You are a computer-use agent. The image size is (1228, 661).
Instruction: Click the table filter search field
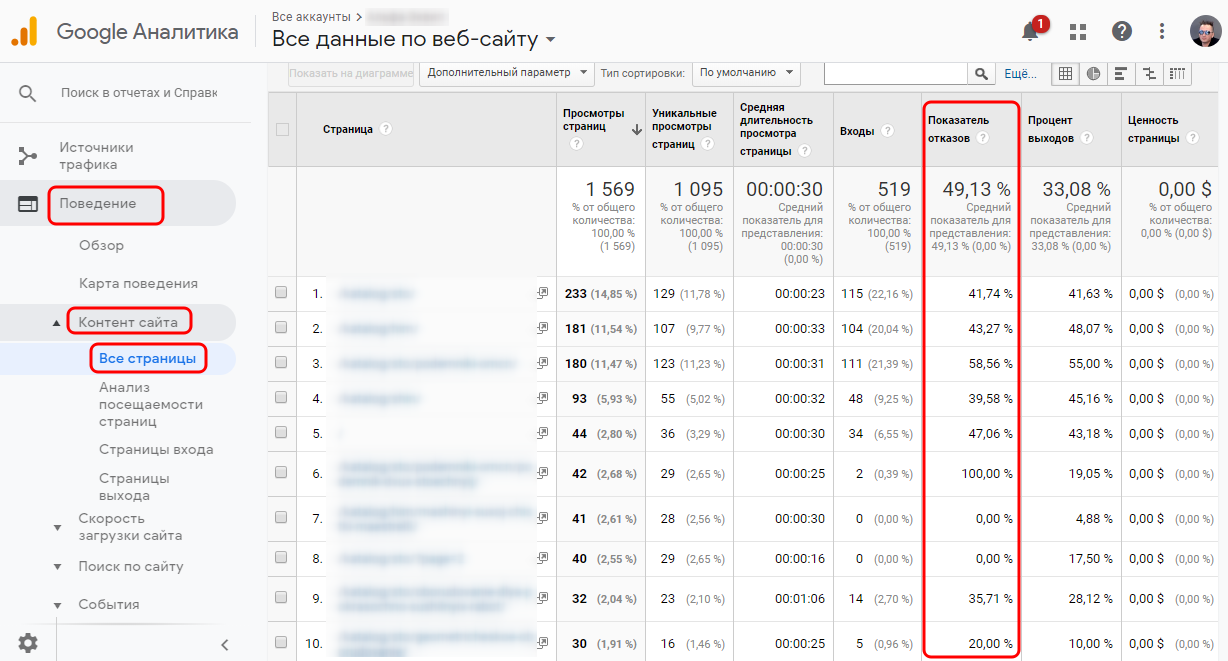tap(895, 73)
